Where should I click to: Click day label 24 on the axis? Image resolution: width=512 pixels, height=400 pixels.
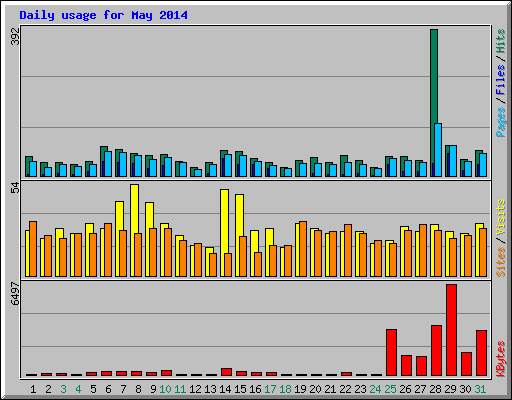(x=375, y=389)
